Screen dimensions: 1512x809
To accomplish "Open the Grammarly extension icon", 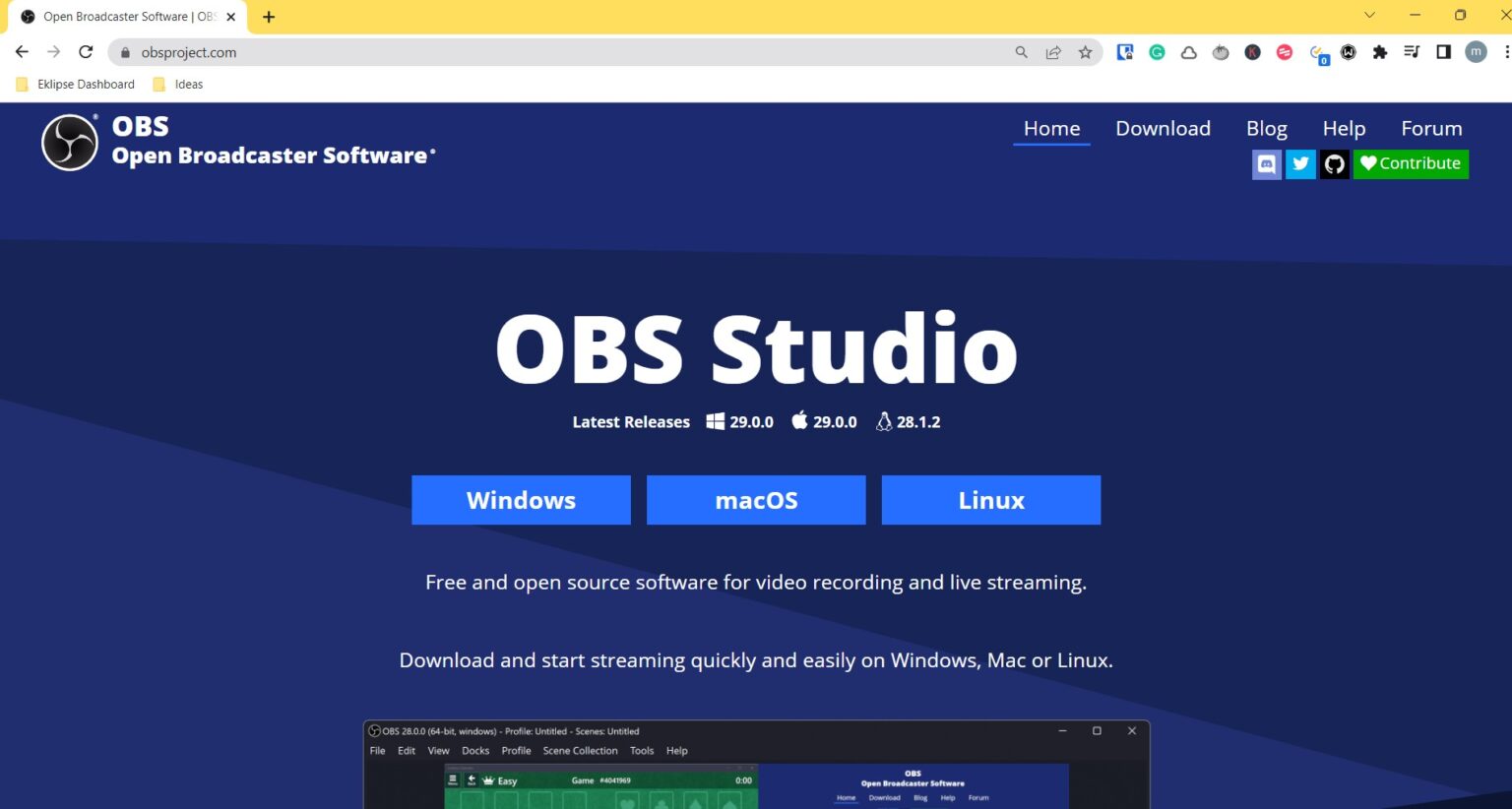I will pyautogui.click(x=1157, y=51).
